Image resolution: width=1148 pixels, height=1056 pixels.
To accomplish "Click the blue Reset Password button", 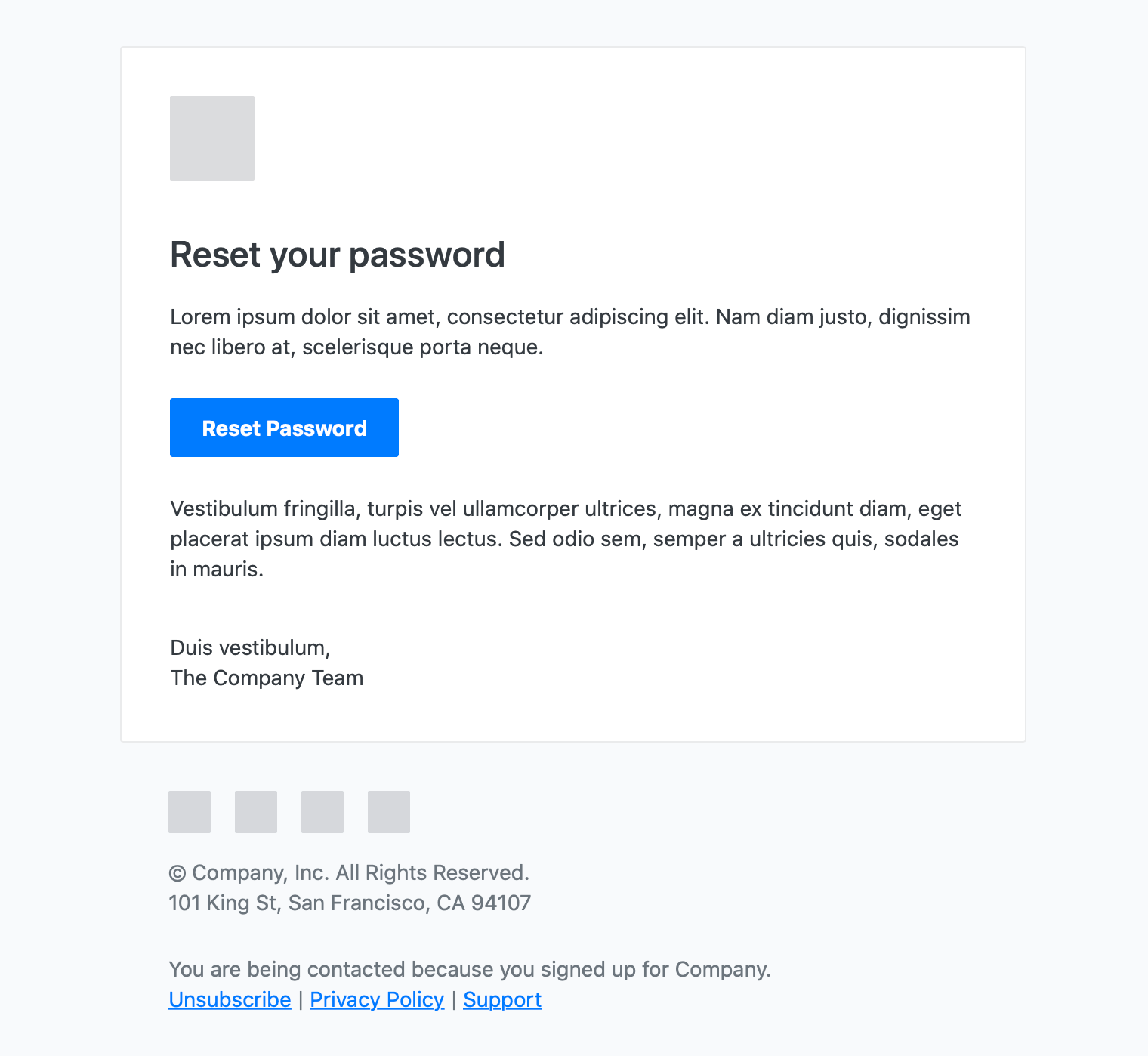I will [x=284, y=428].
